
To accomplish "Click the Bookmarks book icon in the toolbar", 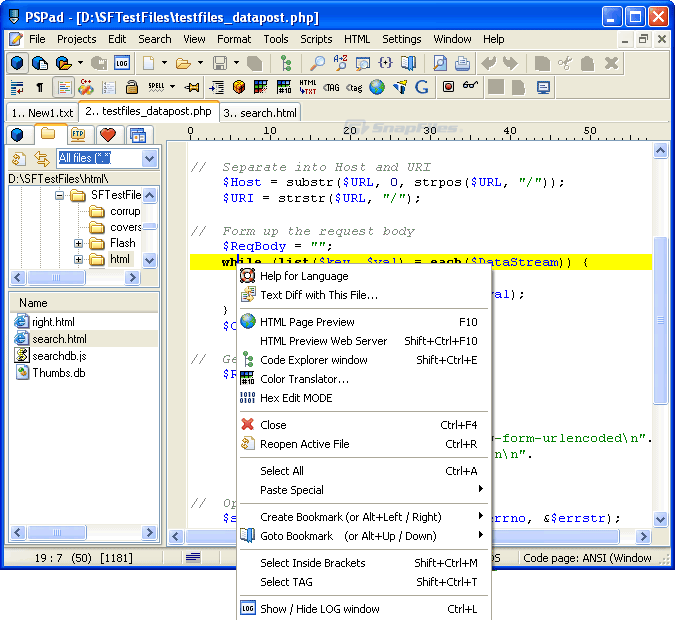I will pos(408,63).
